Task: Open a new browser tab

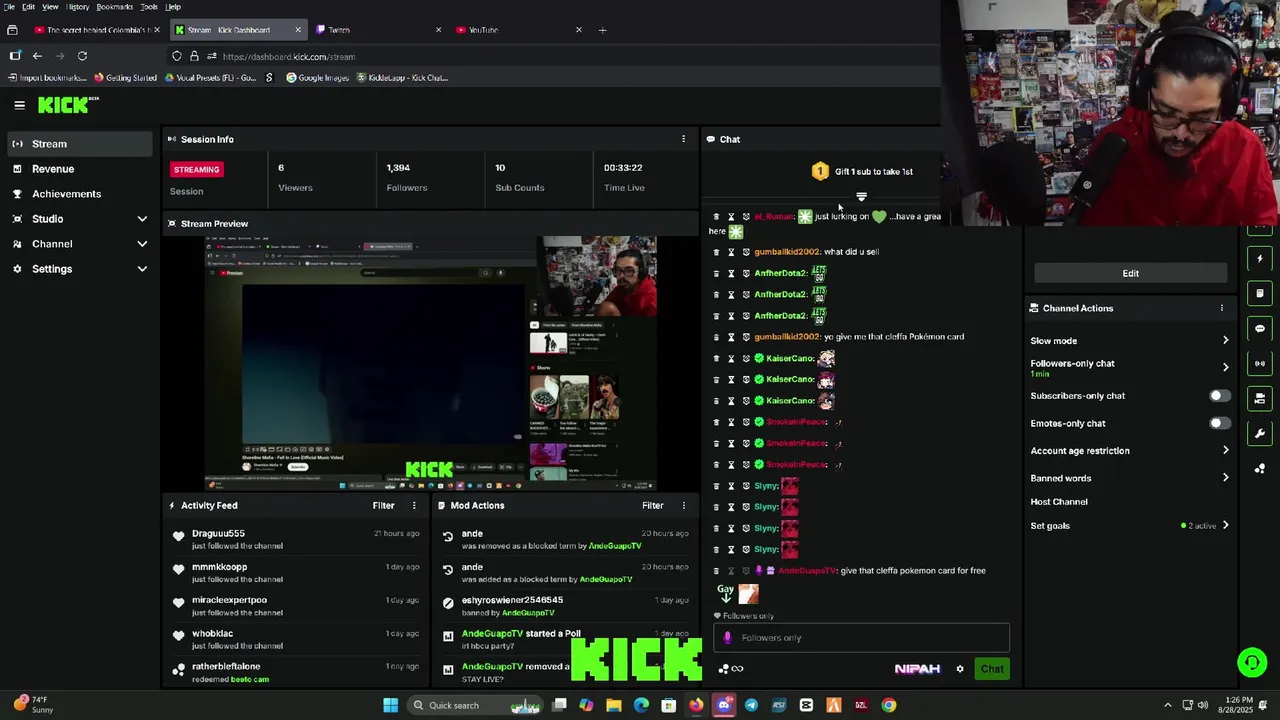Action: tap(602, 30)
